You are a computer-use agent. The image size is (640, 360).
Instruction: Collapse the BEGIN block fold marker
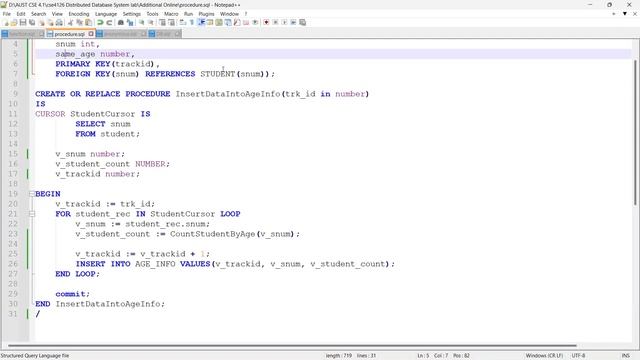[32, 194]
